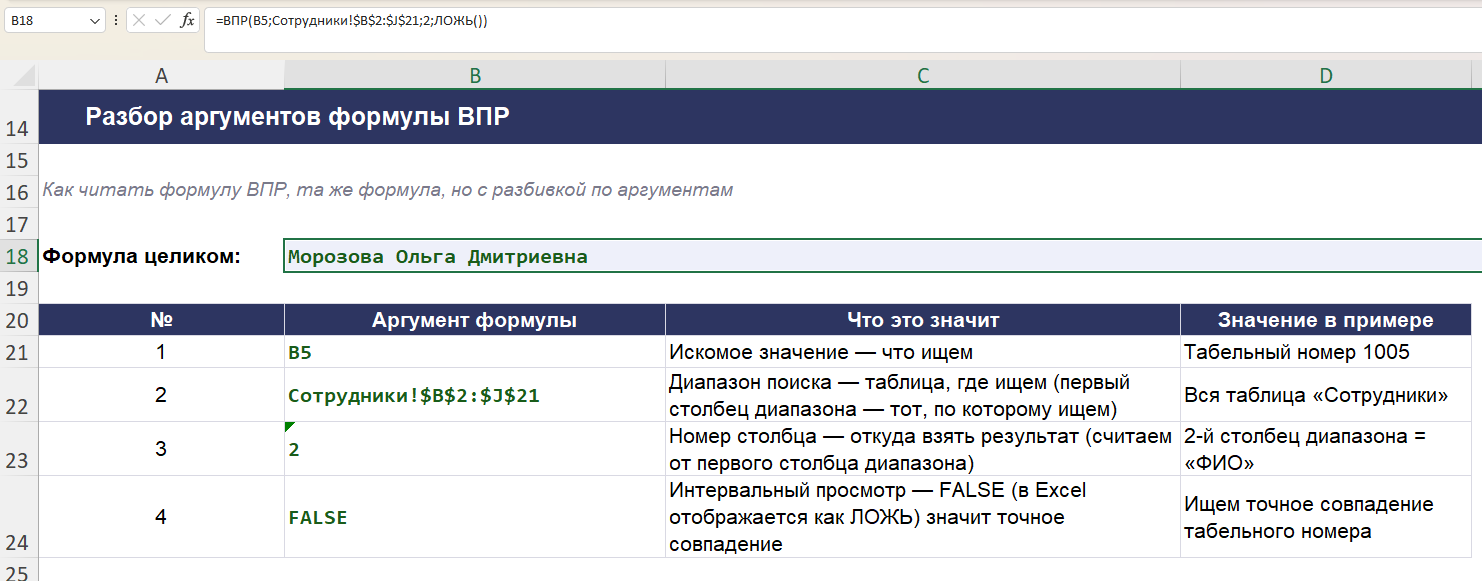Select row 19 header
Image resolution: width=1482 pixels, height=581 pixels.
pos(19,288)
